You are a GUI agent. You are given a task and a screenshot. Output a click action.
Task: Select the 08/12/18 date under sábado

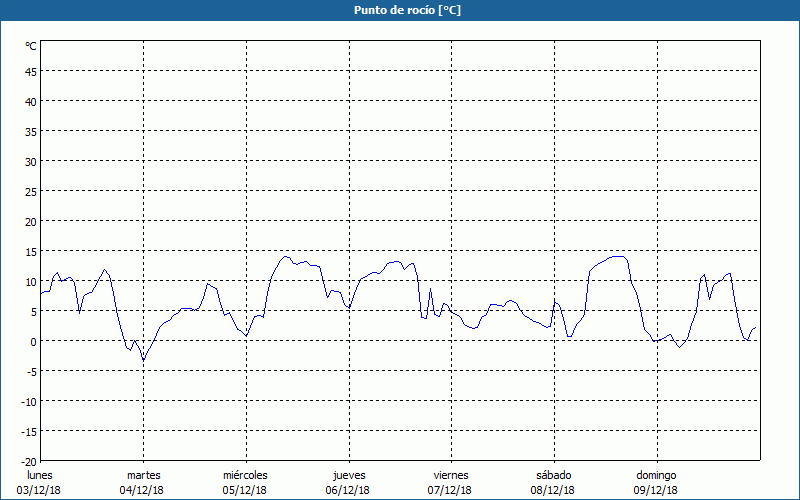click(x=553, y=490)
